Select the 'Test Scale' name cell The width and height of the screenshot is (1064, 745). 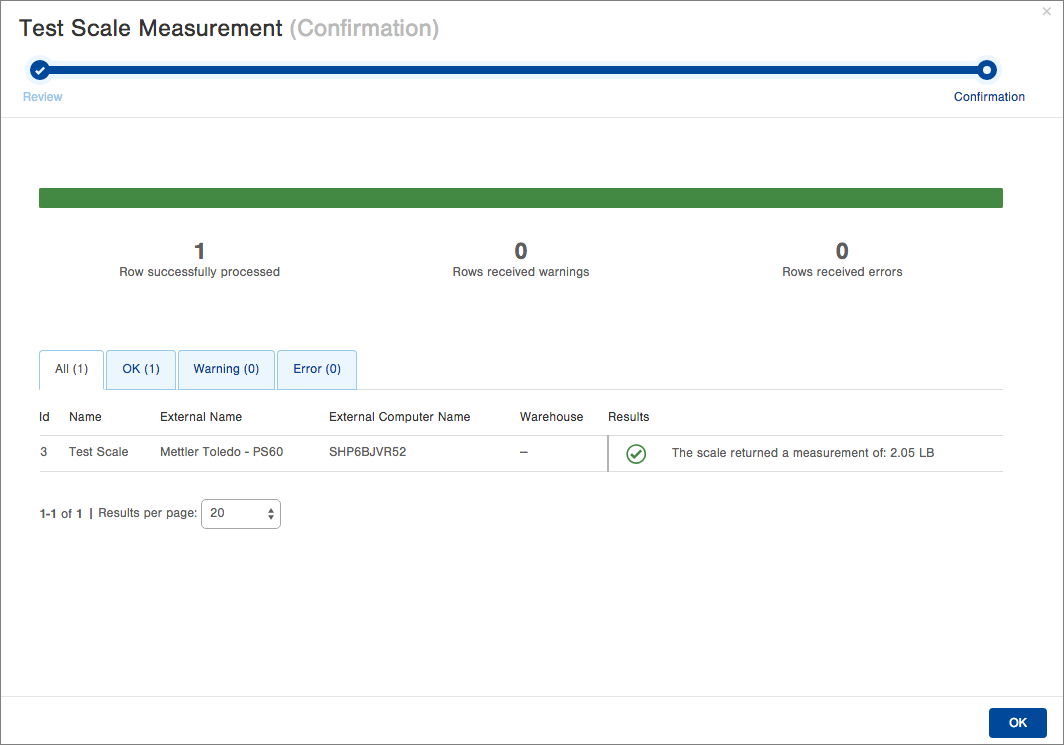pyautogui.click(x=98, y=452)
